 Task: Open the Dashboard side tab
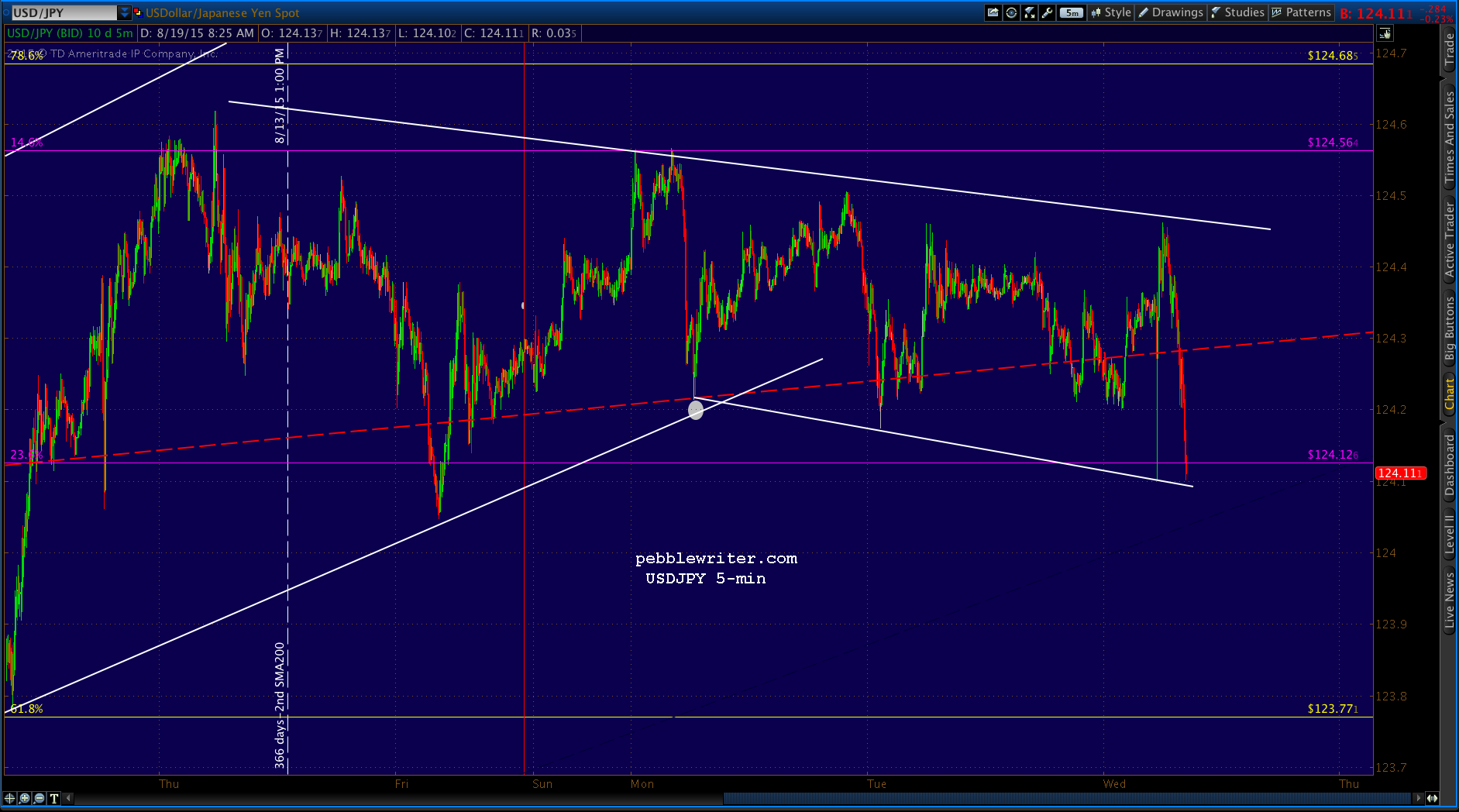point(1449,465)
